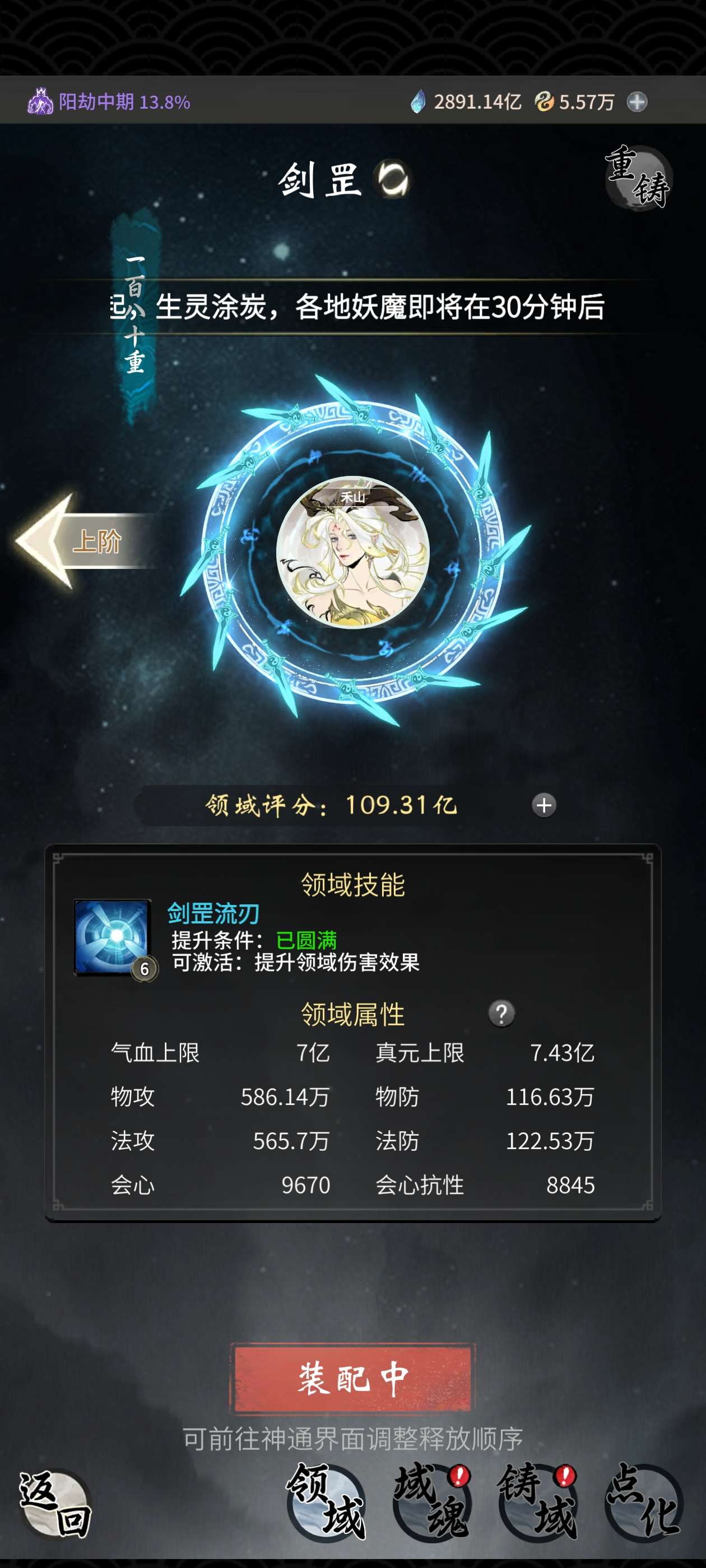
Task: Switch to the 域魂 tab
Action: coord(432,1502)
